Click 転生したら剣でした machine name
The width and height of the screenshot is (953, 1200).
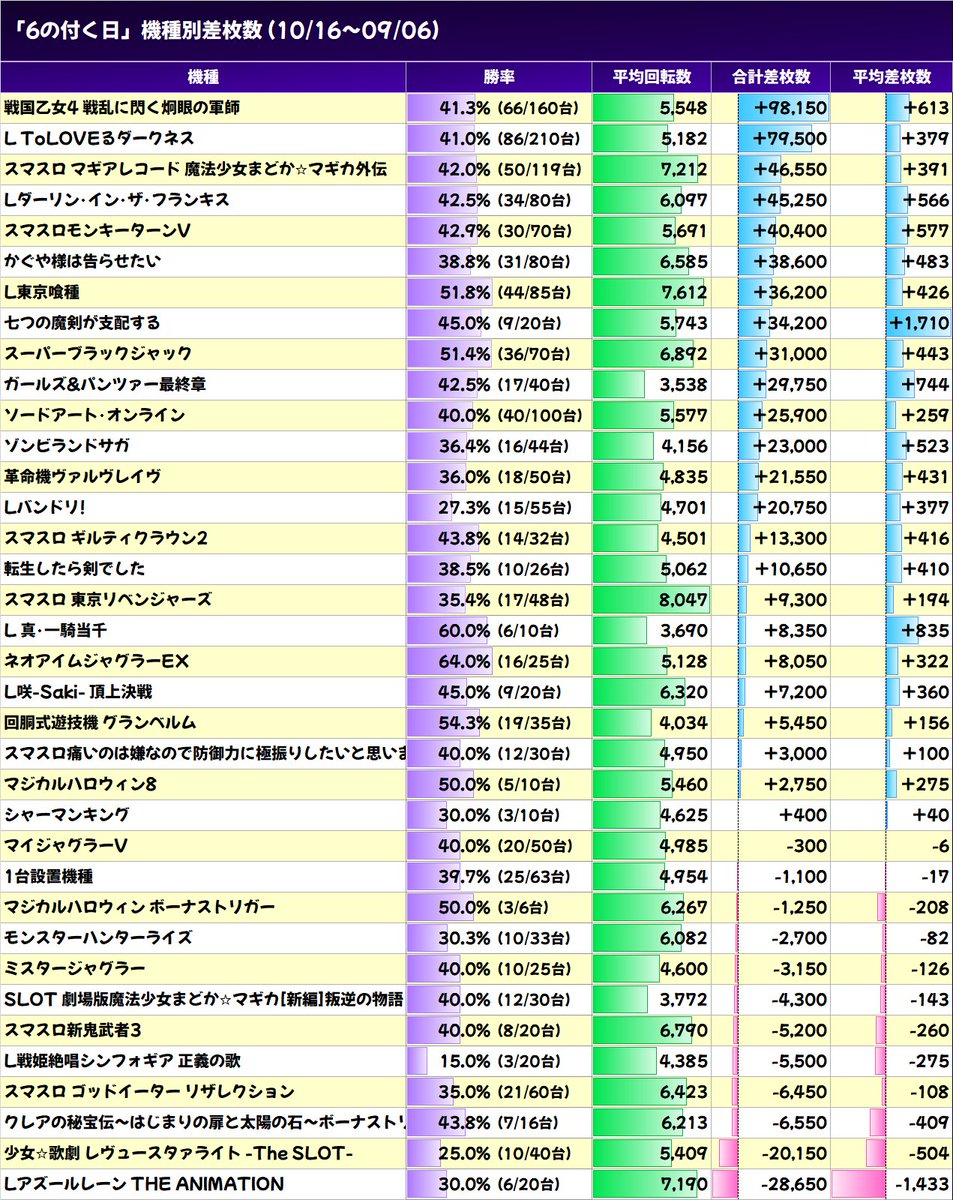click(75, 569)
